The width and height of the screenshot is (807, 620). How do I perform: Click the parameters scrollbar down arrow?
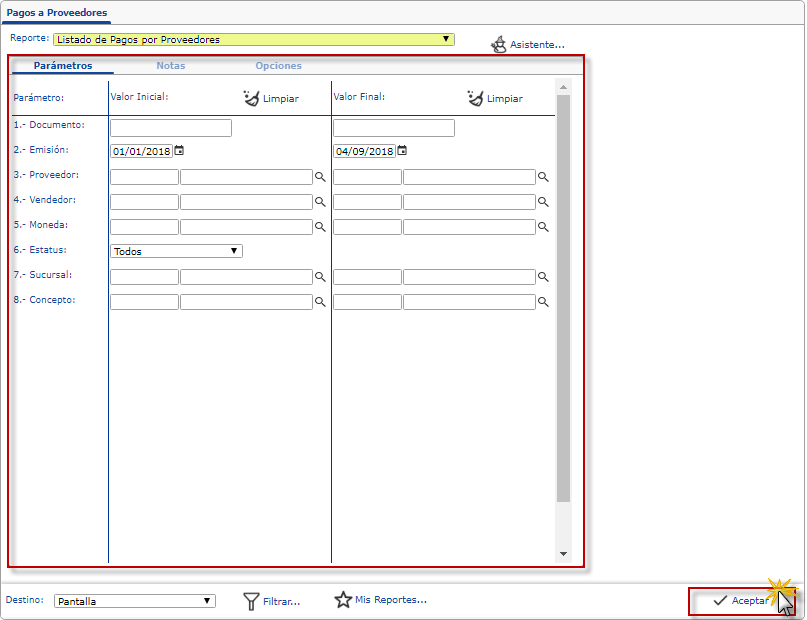pyautogui.click(x=563, y=554)
